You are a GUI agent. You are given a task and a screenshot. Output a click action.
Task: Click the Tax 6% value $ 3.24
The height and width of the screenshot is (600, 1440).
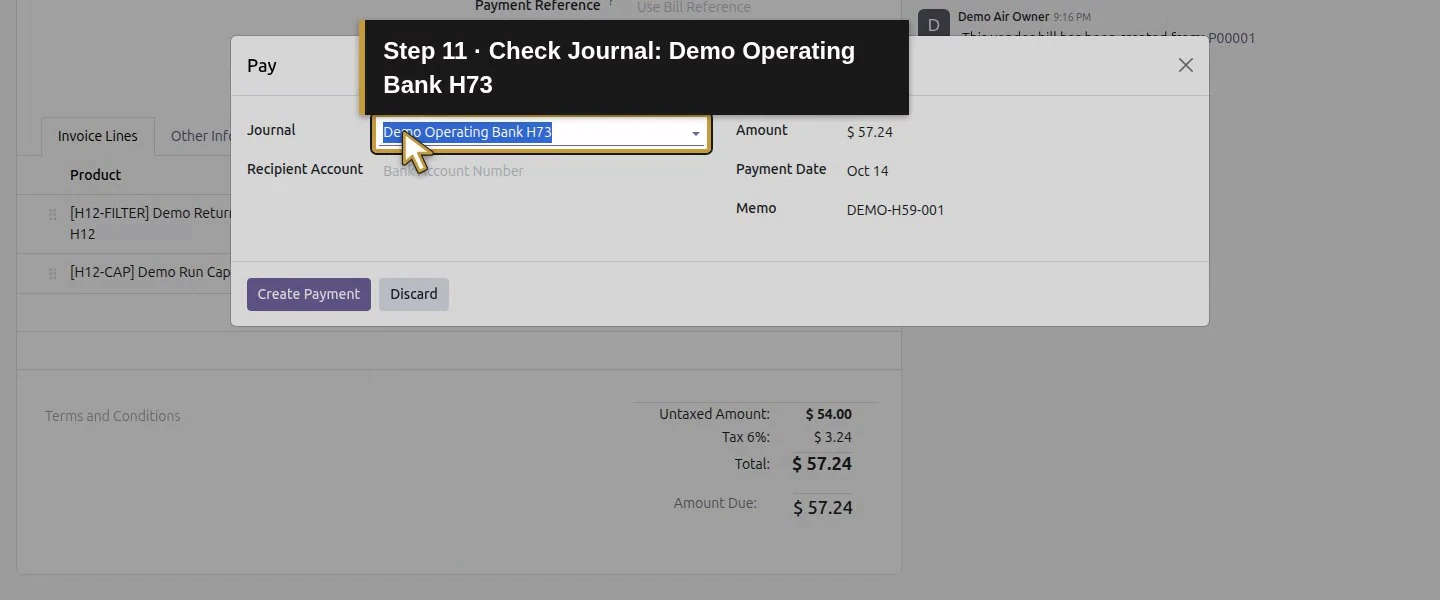point(832,437)
